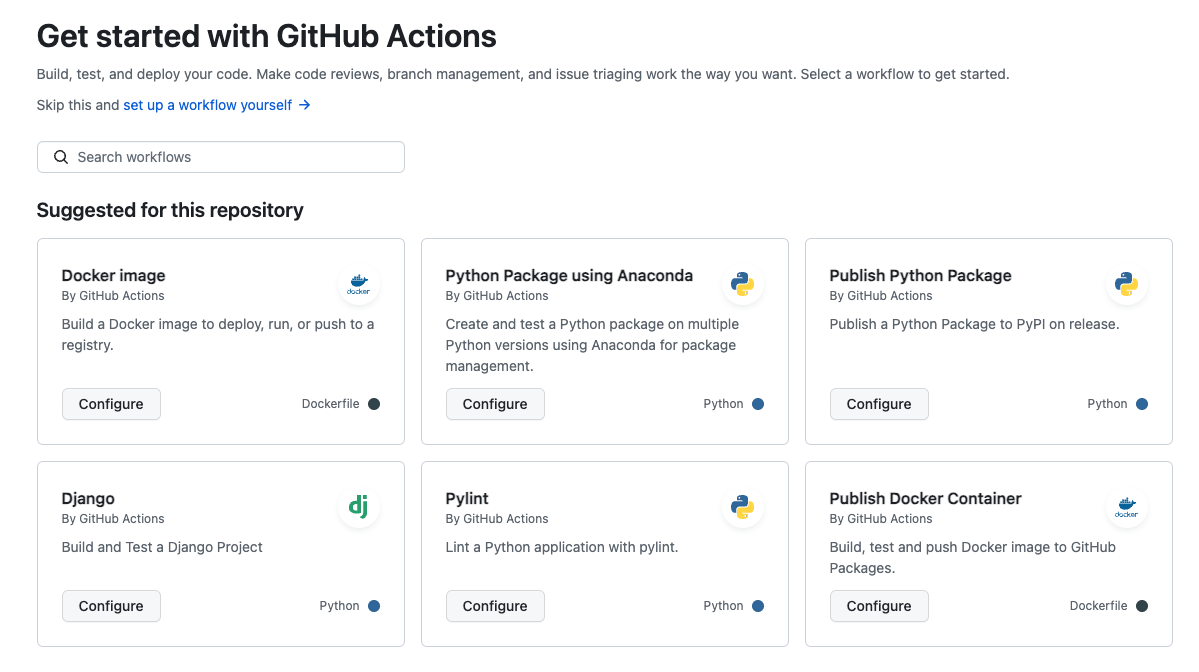
Task: Click Python logo on Python Package using Anaconda card
Action: [742, 285]
